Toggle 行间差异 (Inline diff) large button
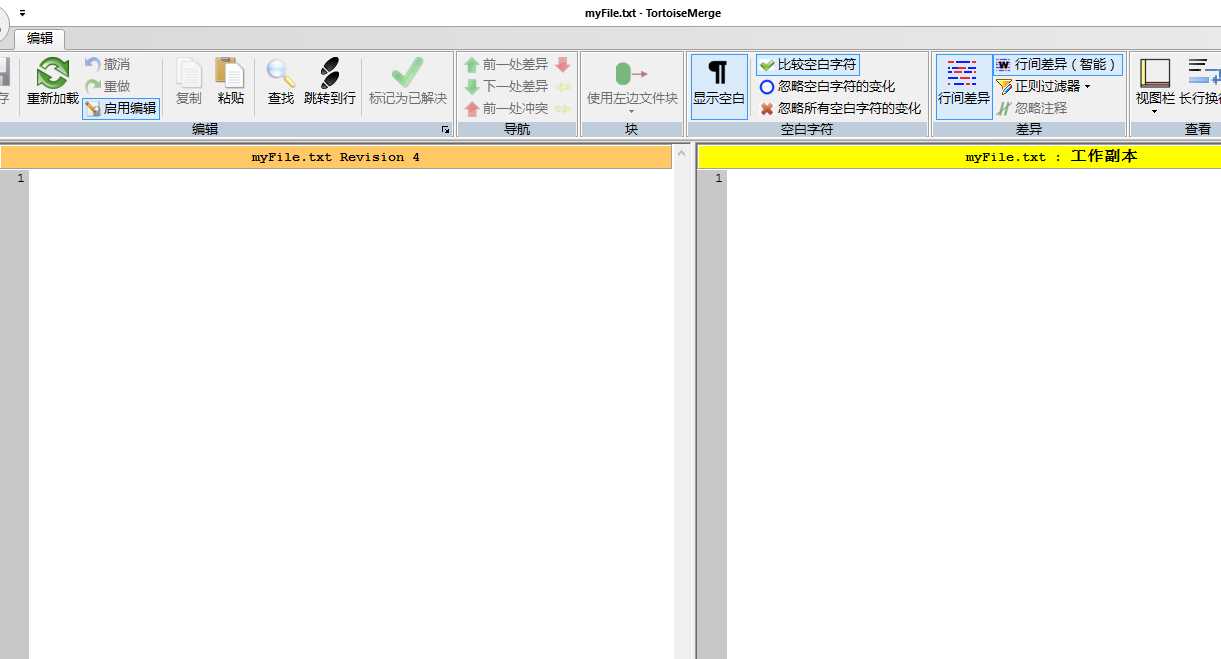Screen dimensions: 1221x659 tap(964, 86)
